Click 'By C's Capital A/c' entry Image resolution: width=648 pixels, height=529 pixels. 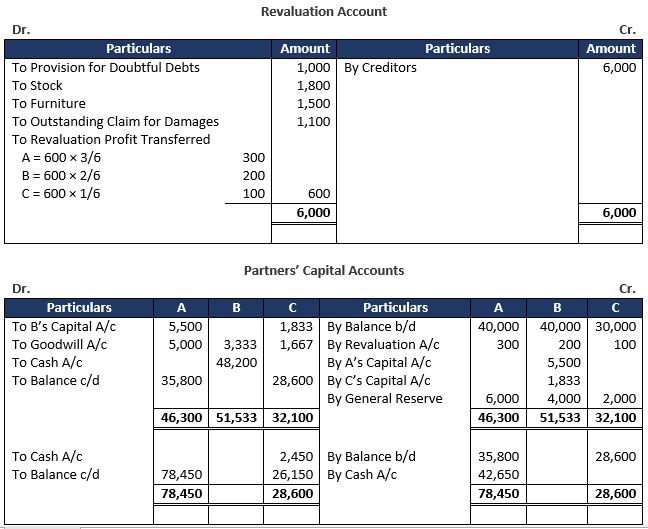pyautogui.click(x=379, y=380)
